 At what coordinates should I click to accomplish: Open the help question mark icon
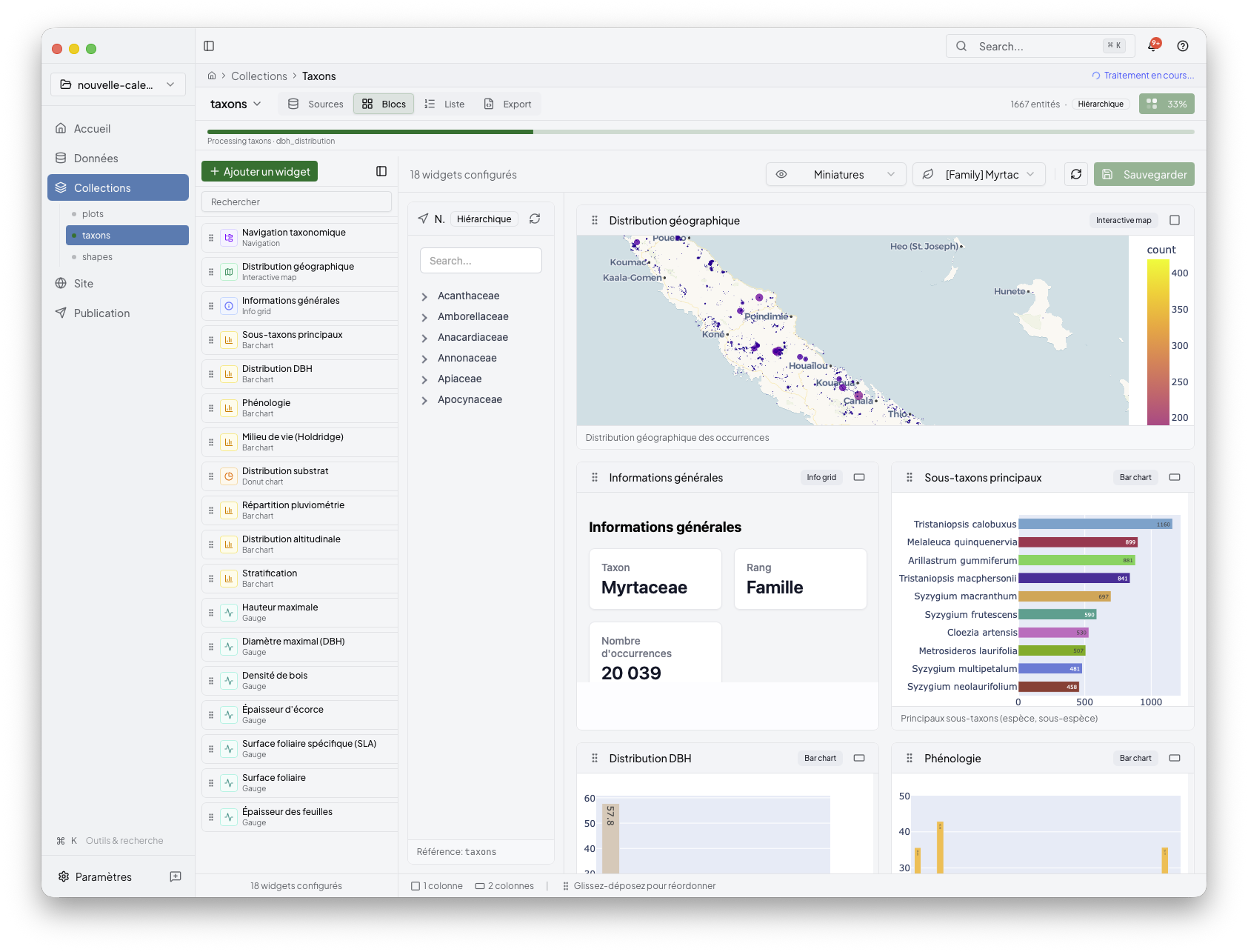tap(1183, 46)
